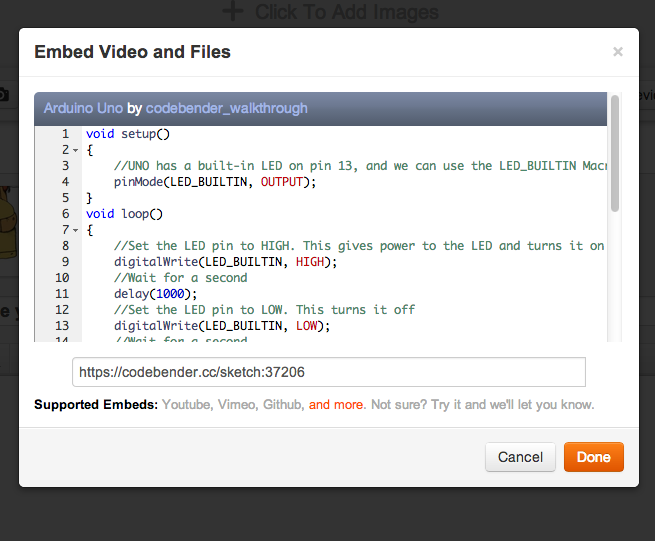Click line number 1 in the gutter
This screenshot has height=541, width=655.
[x=66, y=134]
